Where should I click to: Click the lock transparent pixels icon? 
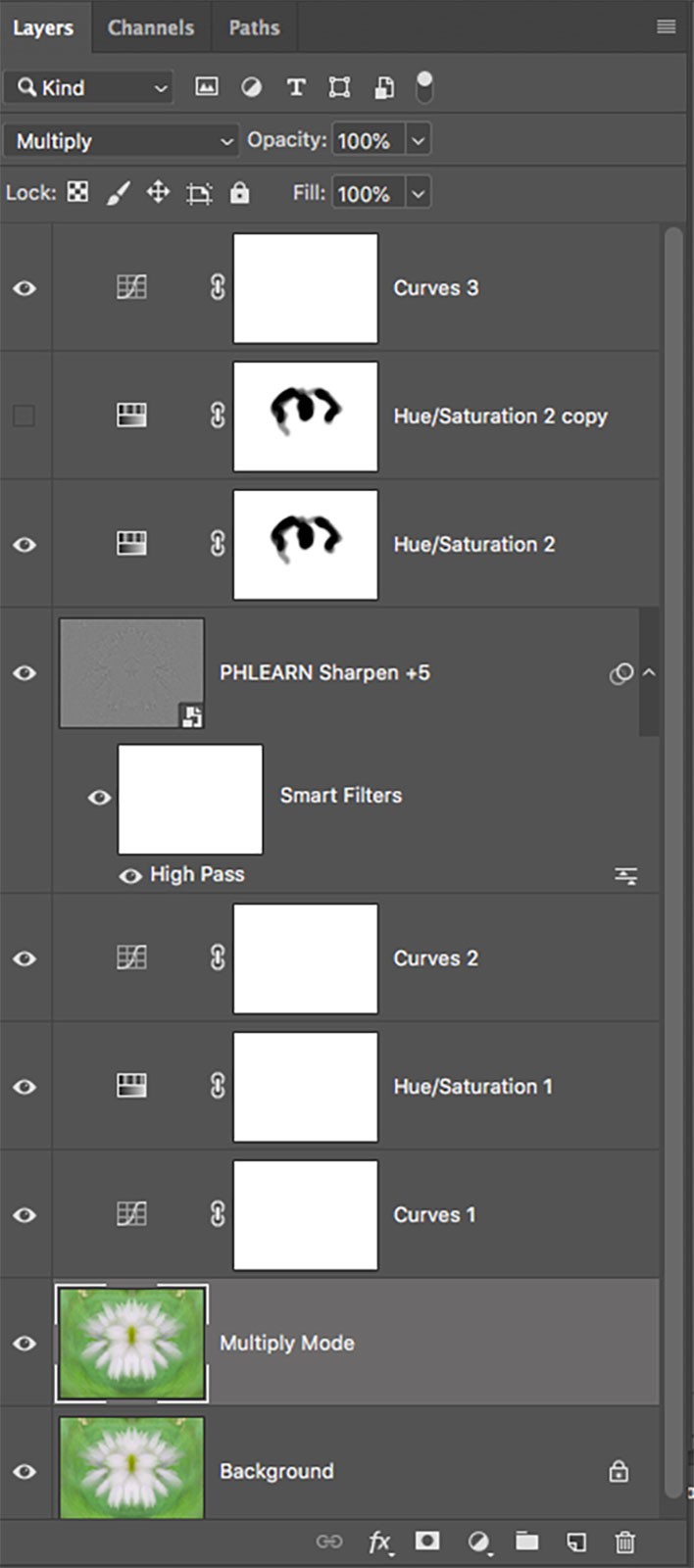point(77,192)
